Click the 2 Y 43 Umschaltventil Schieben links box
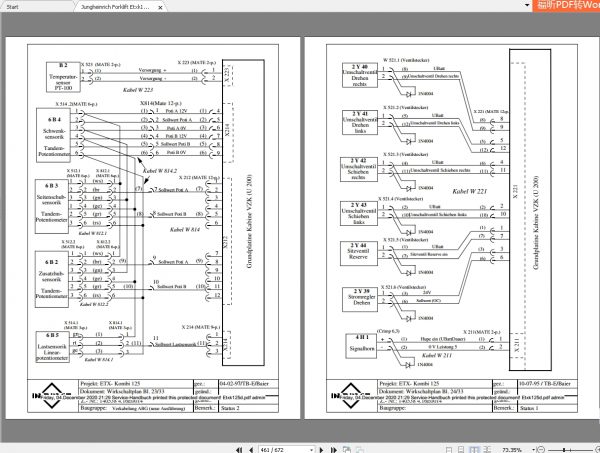Viewport: 600px width, 453px height. click(x=359, y=213)
